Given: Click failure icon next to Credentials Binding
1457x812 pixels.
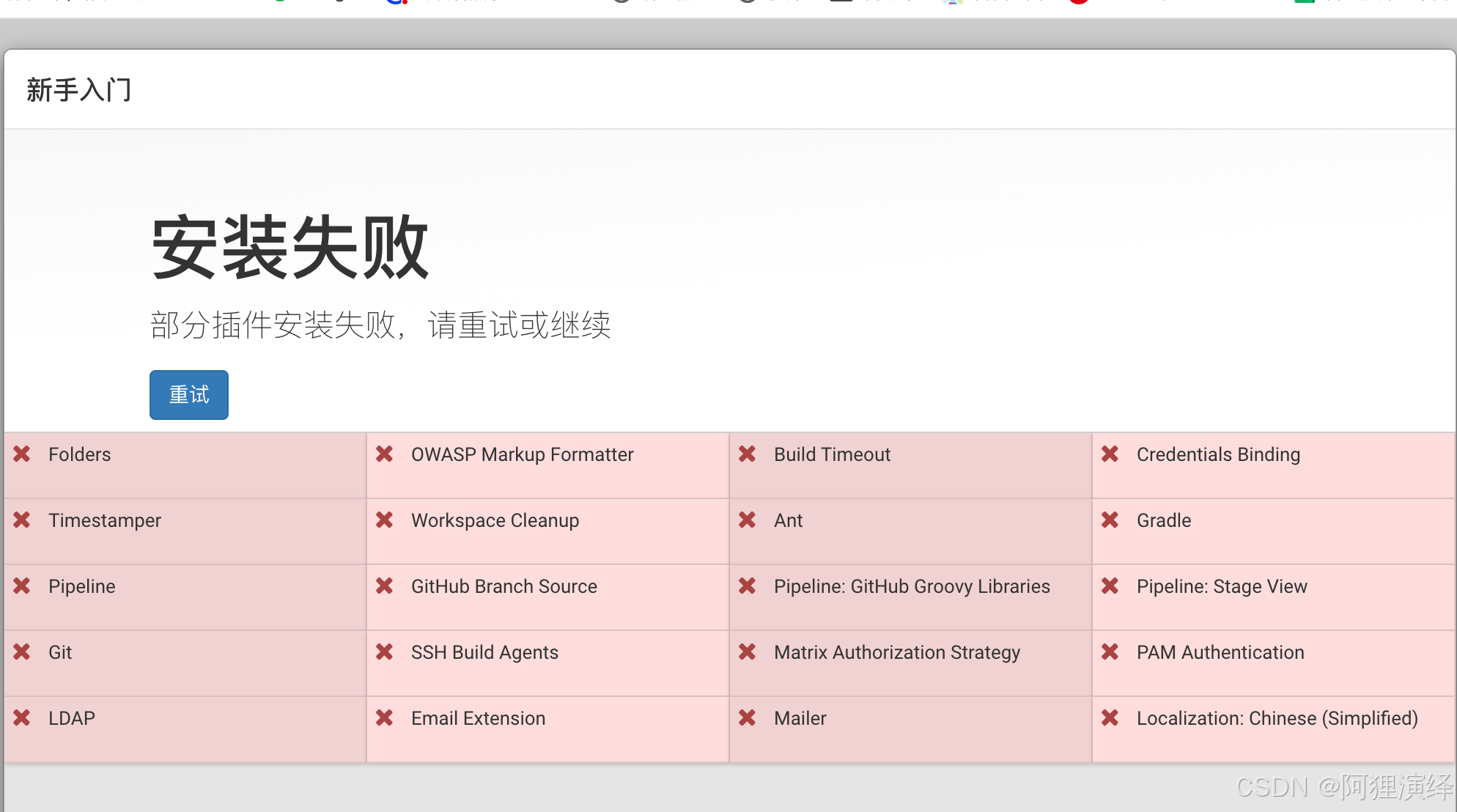Looking at the screenshot, I should [1110, 454].
